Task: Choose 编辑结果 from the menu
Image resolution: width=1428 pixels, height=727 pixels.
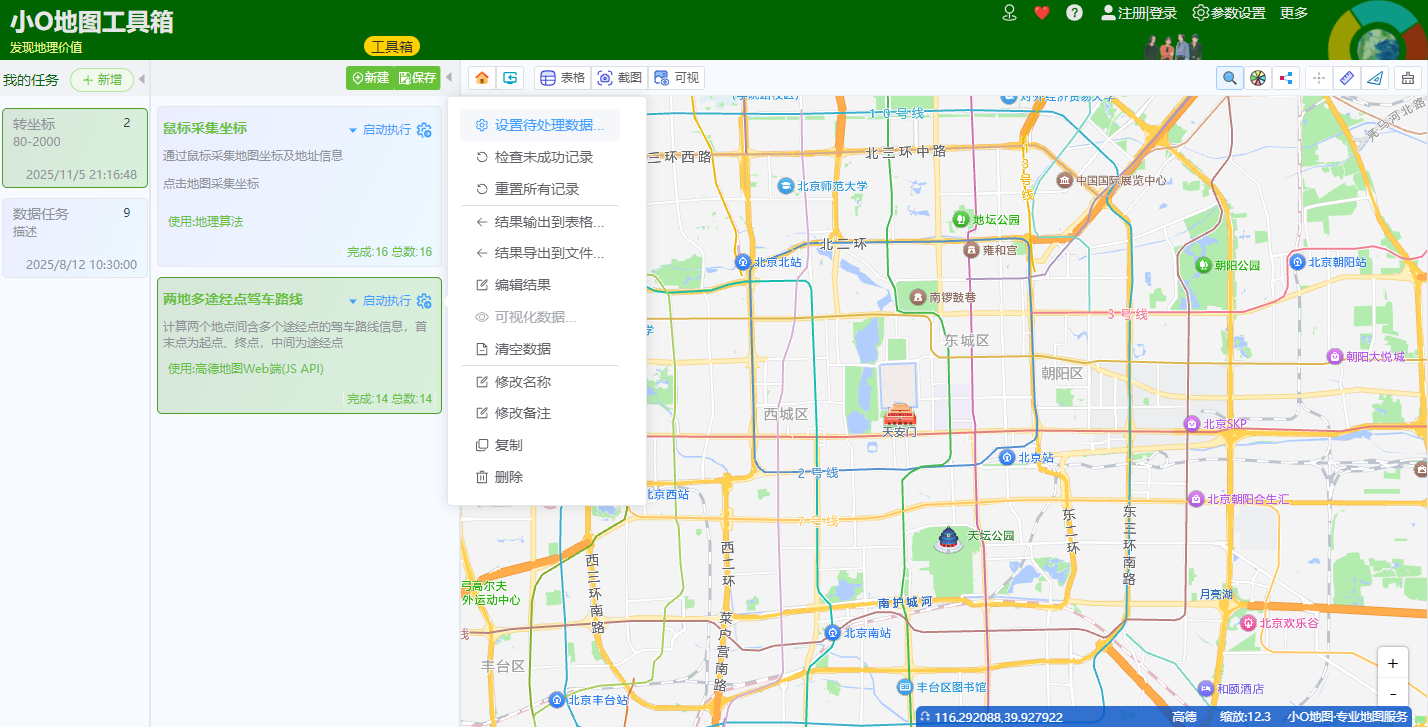Action: point(540,285)
